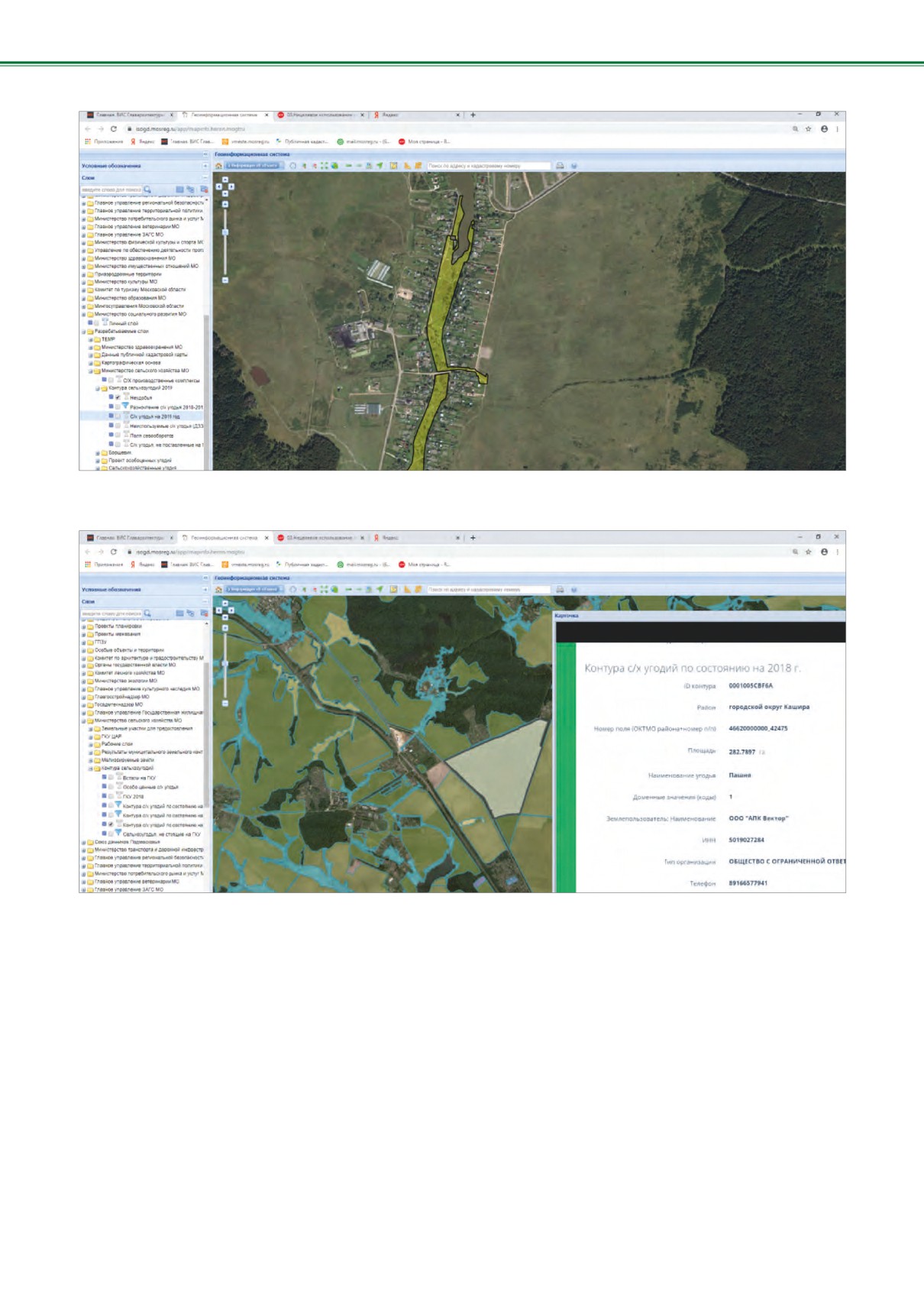The width and height of the screenshot is (924, 1308).
Task: Expand the ГКУ ЦАР folder
Action: (x=90, y=737)
